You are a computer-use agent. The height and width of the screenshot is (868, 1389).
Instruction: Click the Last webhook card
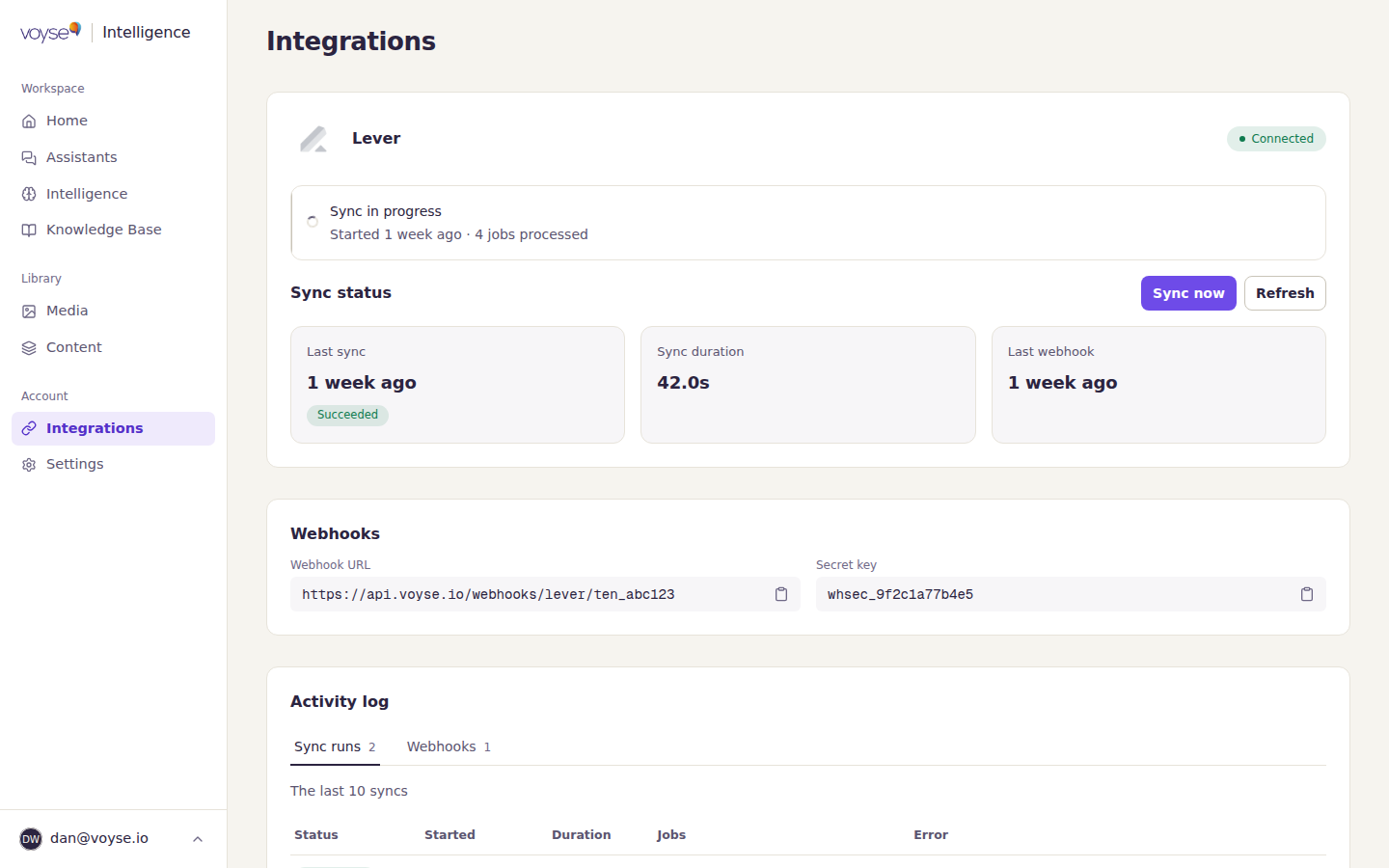click(x=1158, y=385)
